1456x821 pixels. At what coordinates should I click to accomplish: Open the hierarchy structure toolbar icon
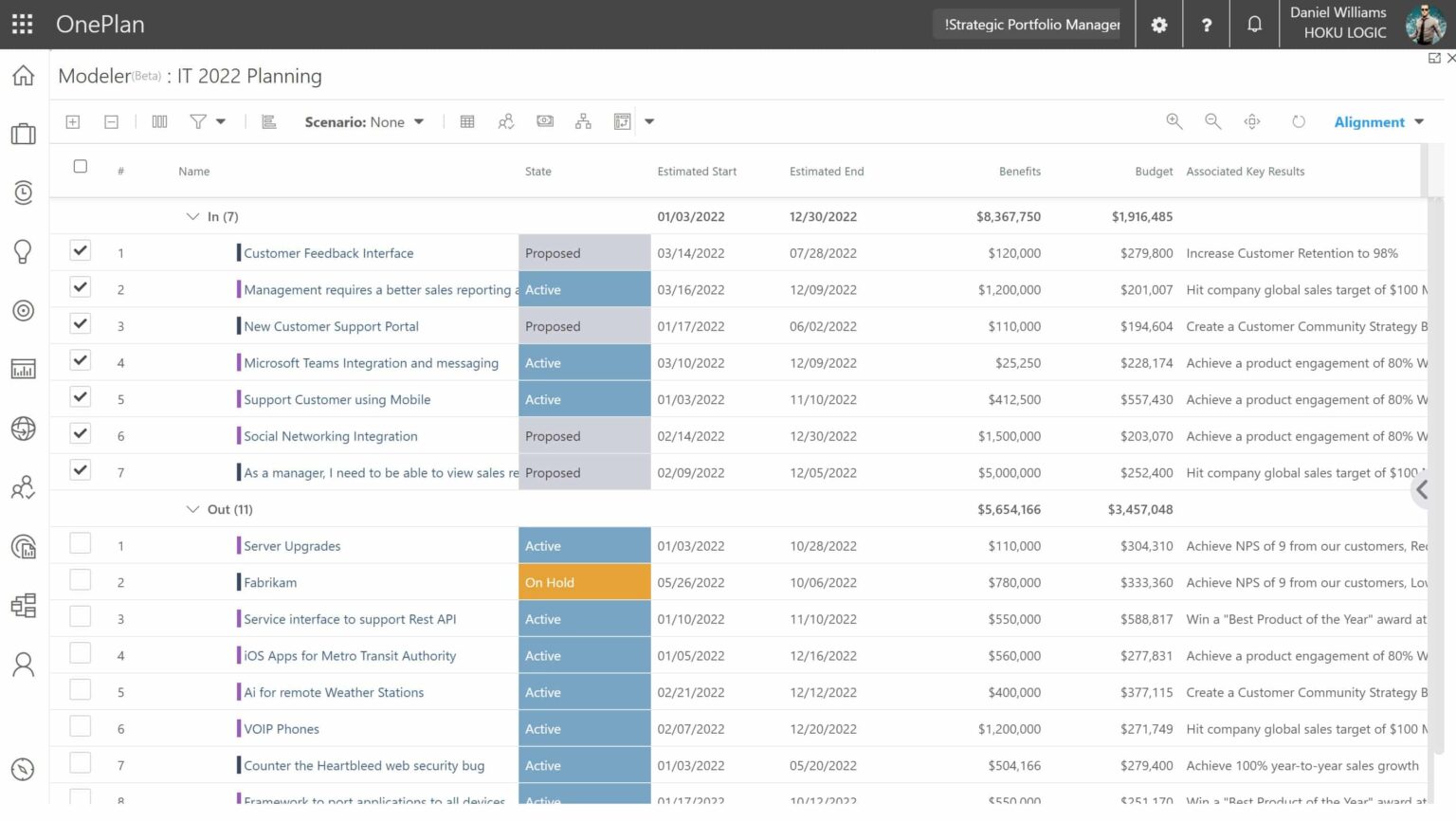(583, 121)
